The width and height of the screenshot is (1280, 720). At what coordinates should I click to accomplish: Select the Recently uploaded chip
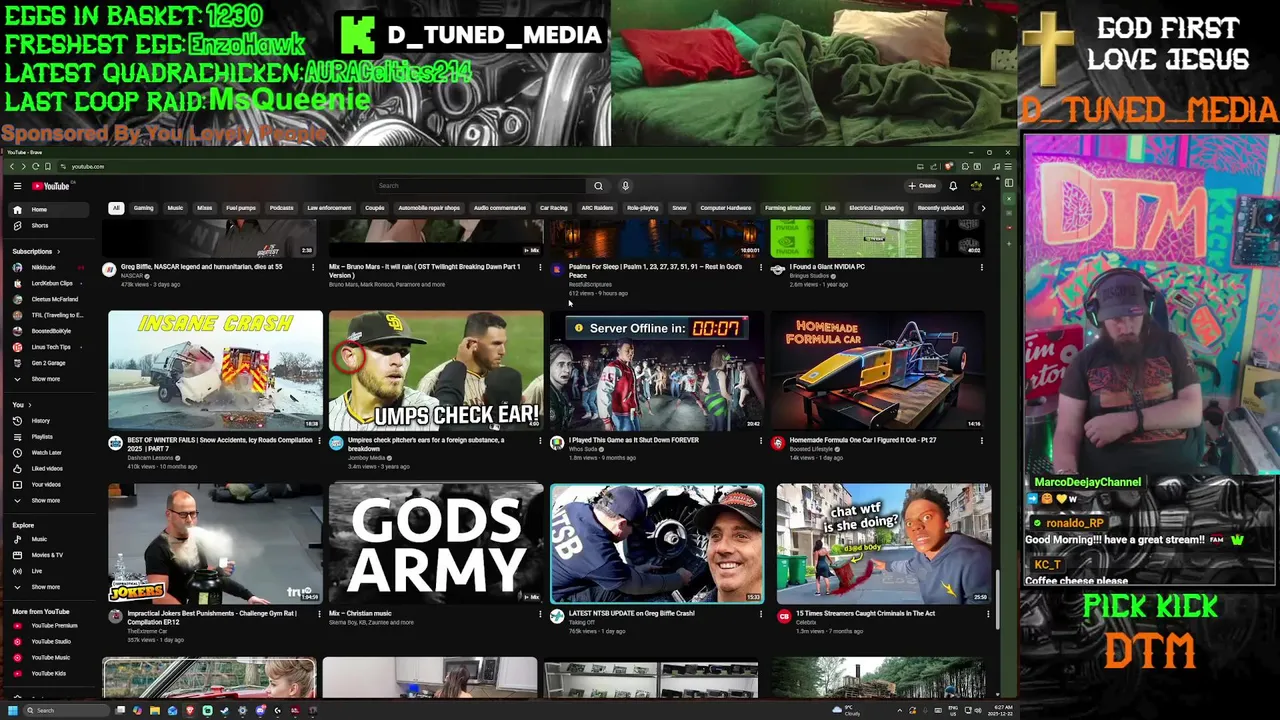(x=940, y=208)
